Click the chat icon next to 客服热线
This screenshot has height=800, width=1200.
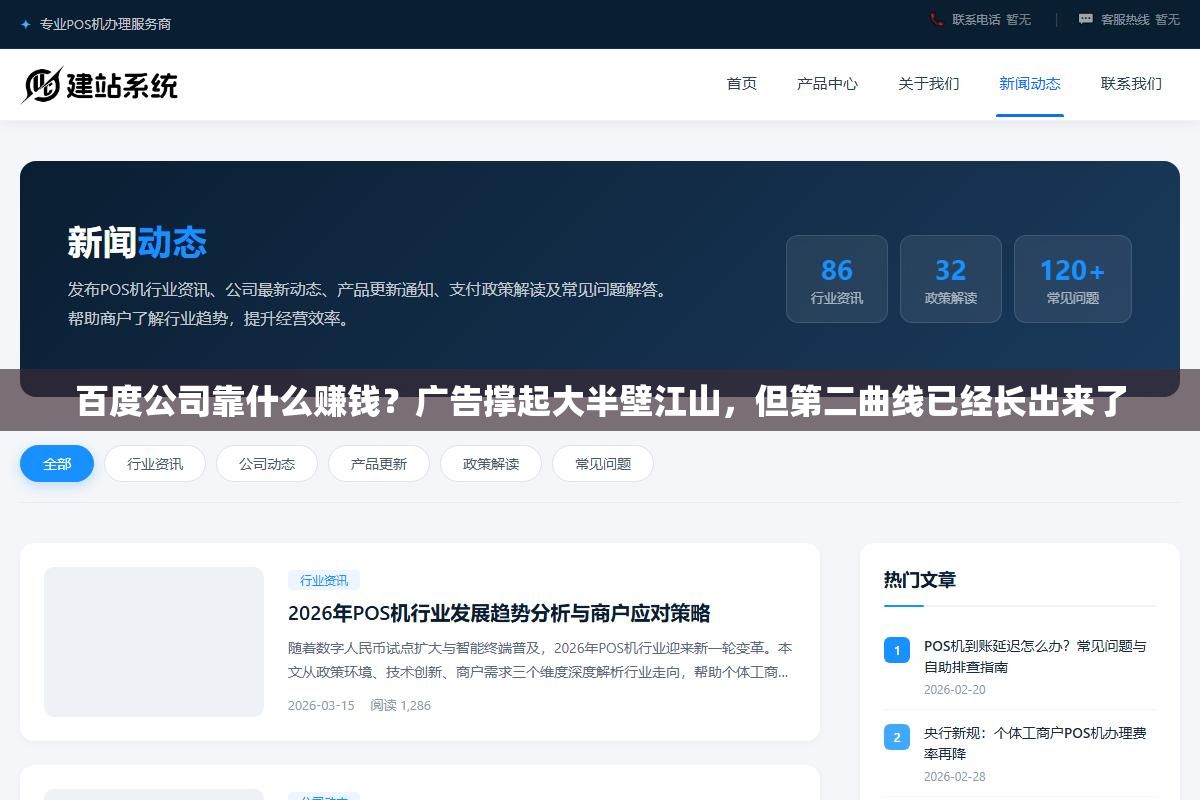[1086, 19]
